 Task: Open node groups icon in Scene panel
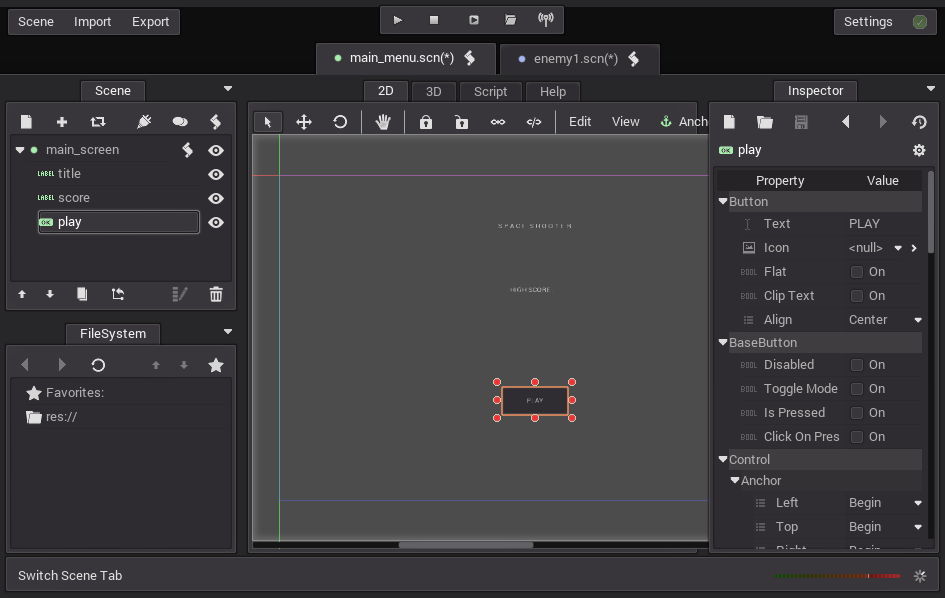click(x=180, y=122)
